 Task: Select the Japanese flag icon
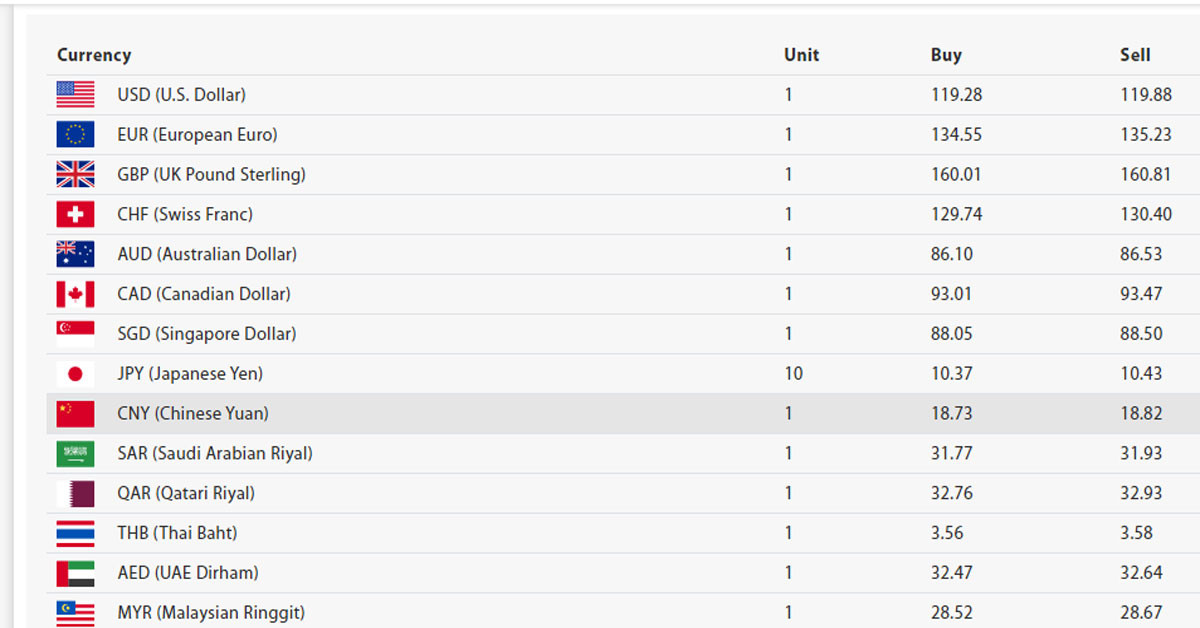point(75,374)
